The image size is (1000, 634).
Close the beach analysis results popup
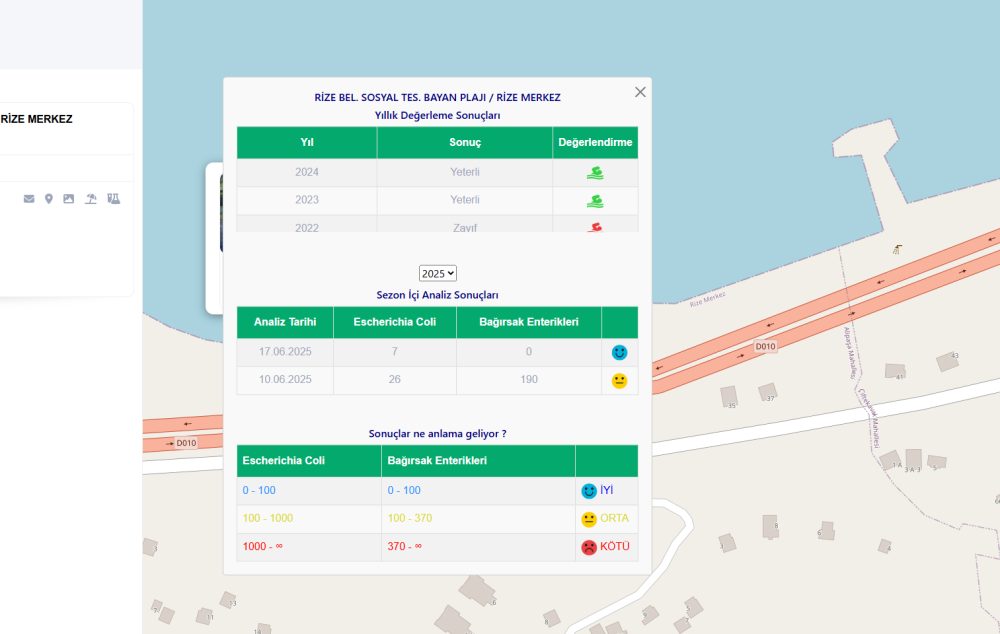pos(640,92)
